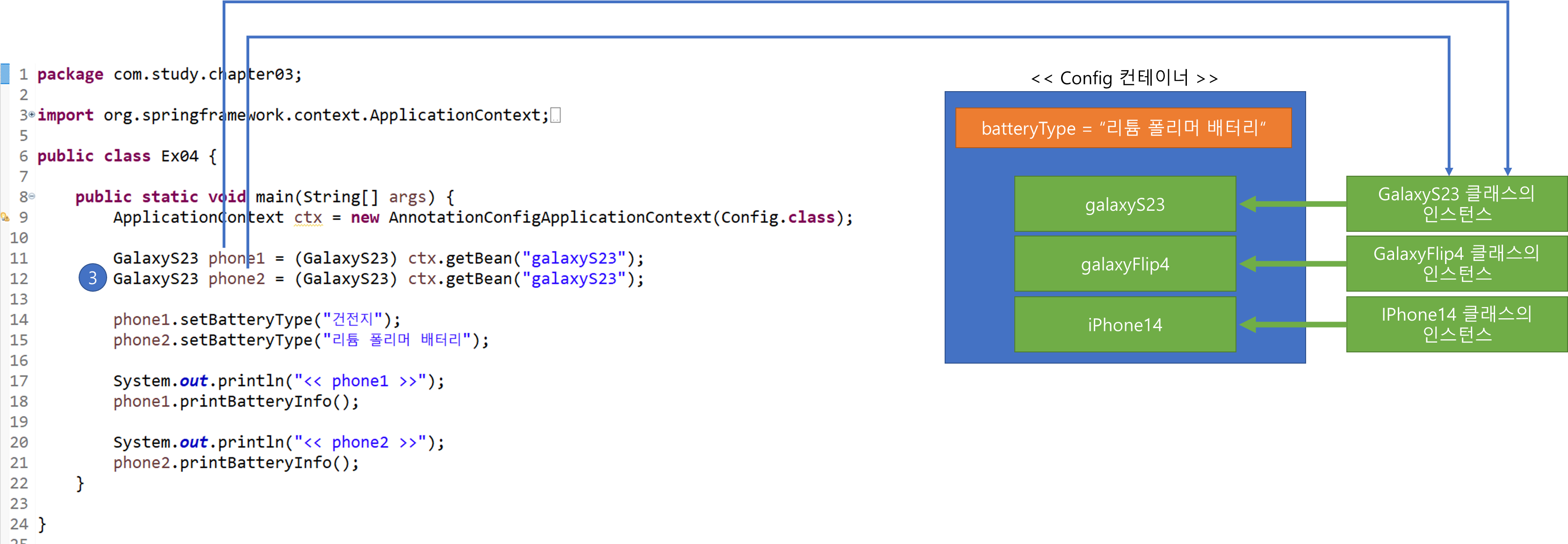Click the highlighted gutter marker beside line 1
This screenshot has height=544, width=1568.
[x=5, y=74]
